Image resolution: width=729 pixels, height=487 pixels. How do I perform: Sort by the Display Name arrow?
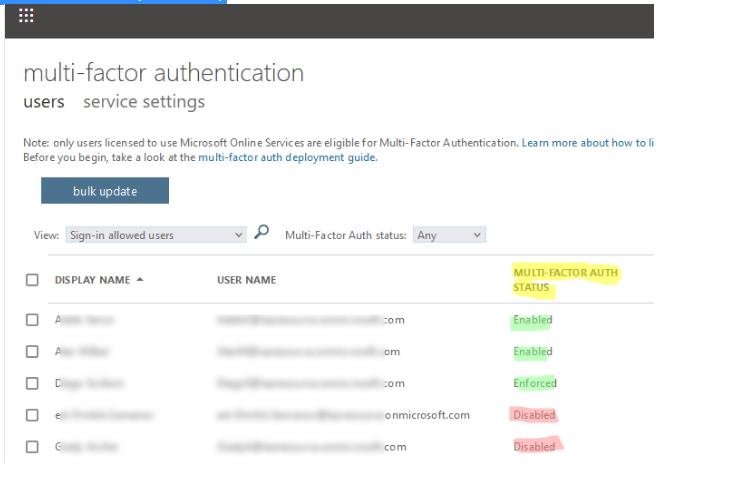140,280
